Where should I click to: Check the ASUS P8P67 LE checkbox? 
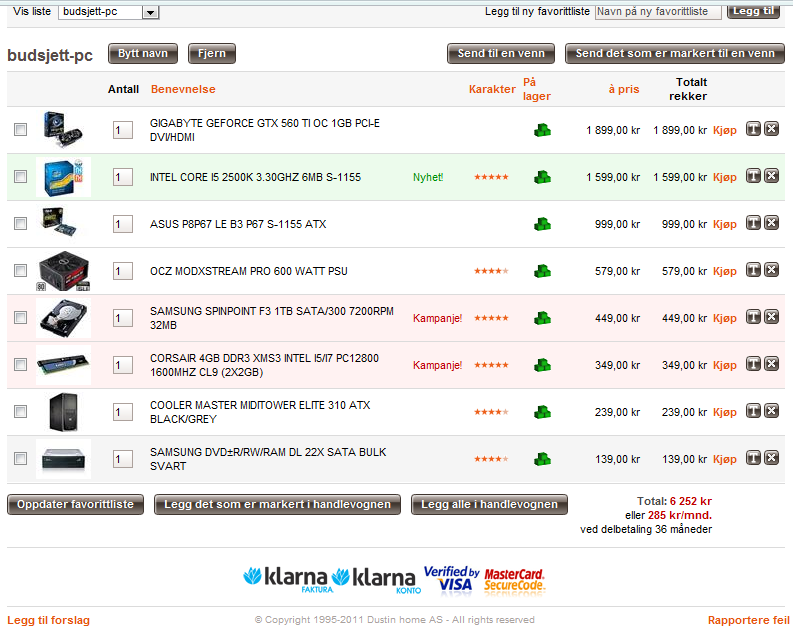[x=20, y=223]
